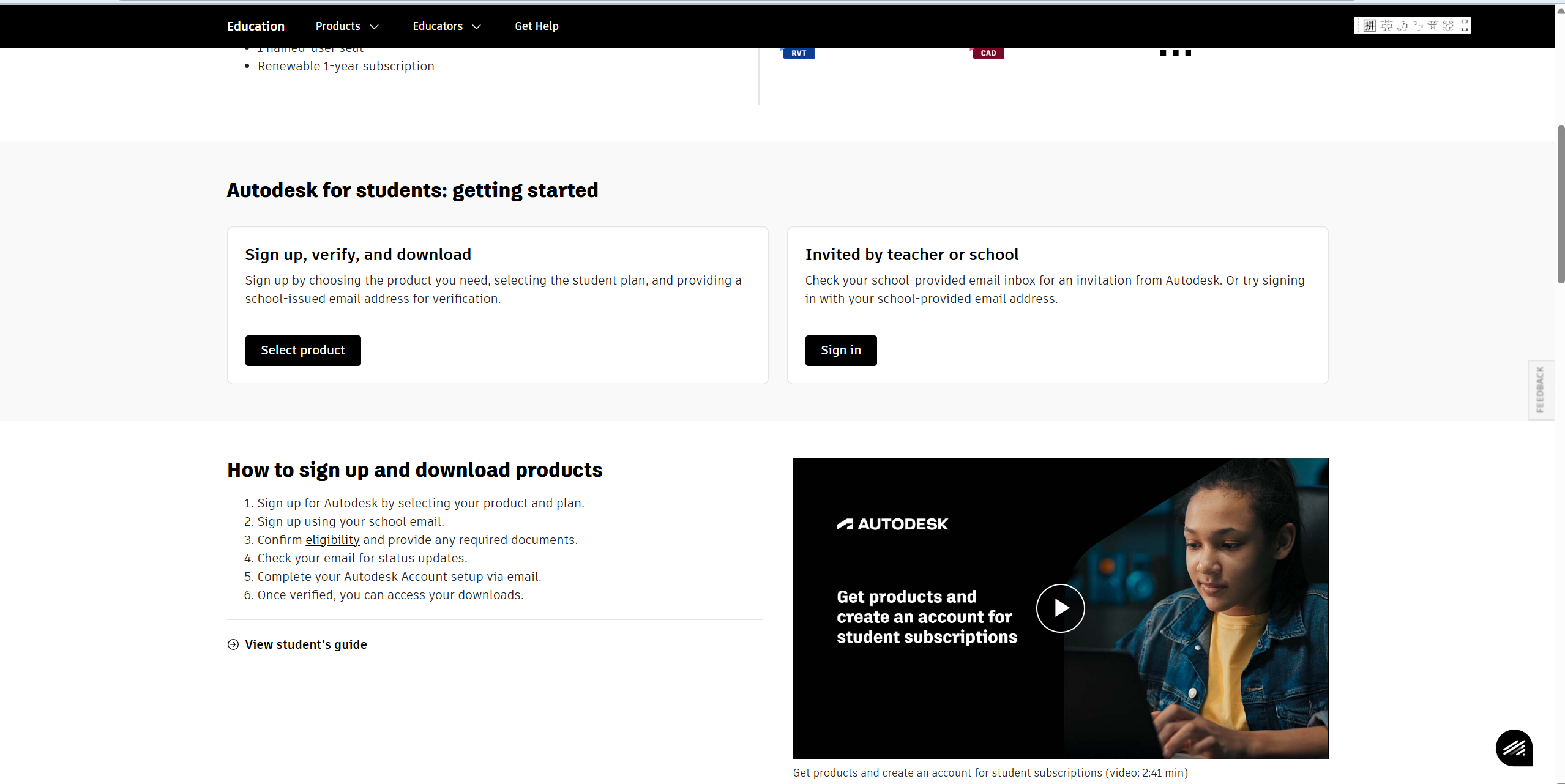Viewport: 1565px width, 784px height.
Task: Click the Select product button
Action: 303,351
